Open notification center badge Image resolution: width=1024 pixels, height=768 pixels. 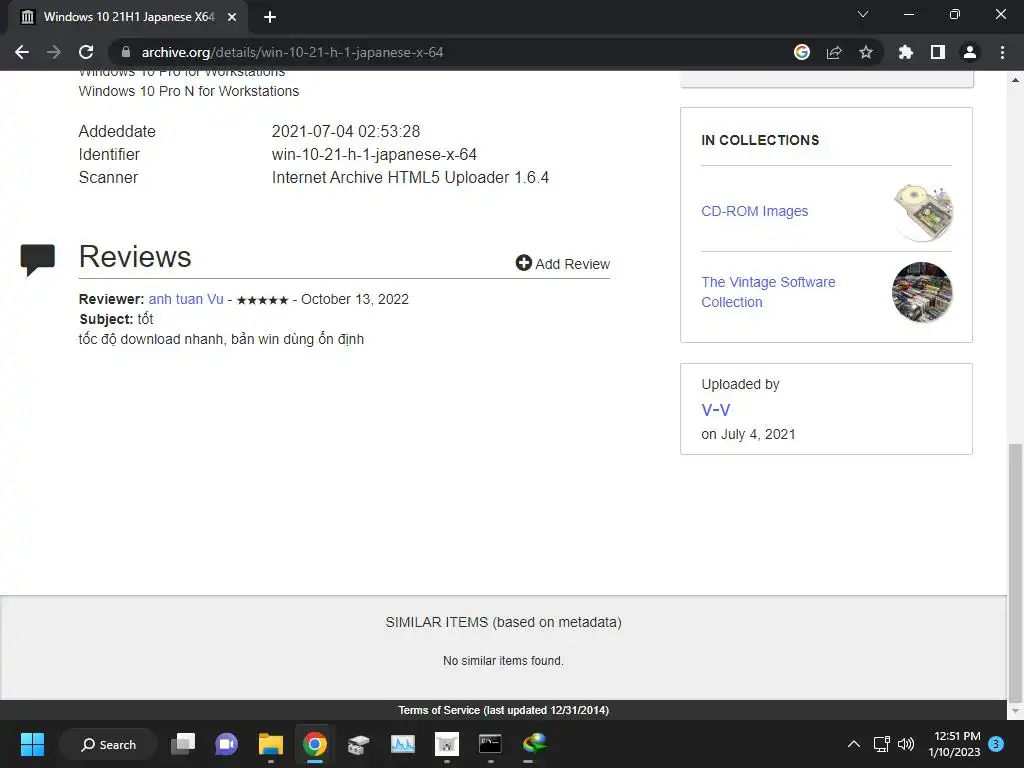coord(996,744)
